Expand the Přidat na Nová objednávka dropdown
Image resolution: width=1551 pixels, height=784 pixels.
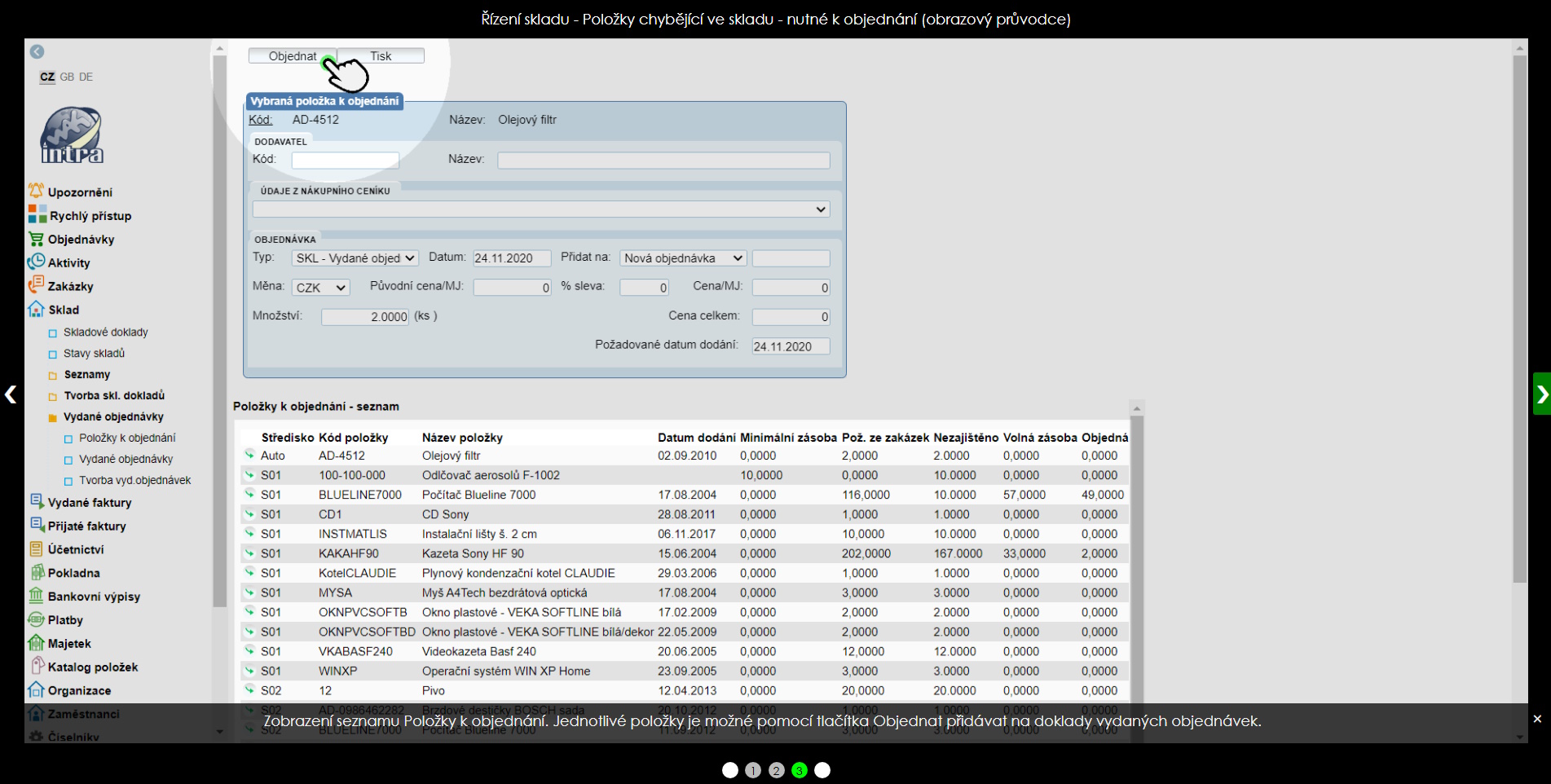pyautogui.click(x=682, y=258)
